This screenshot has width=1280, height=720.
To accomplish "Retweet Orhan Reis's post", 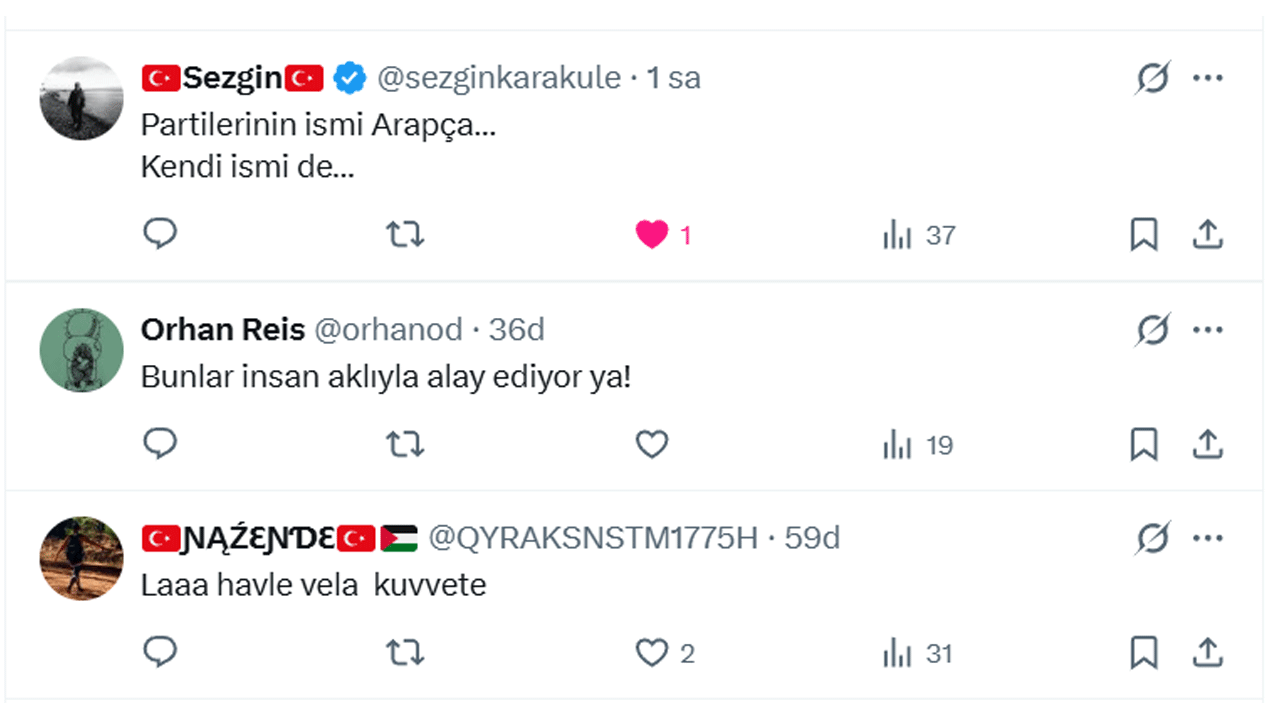I will click(x=405, y=444).
